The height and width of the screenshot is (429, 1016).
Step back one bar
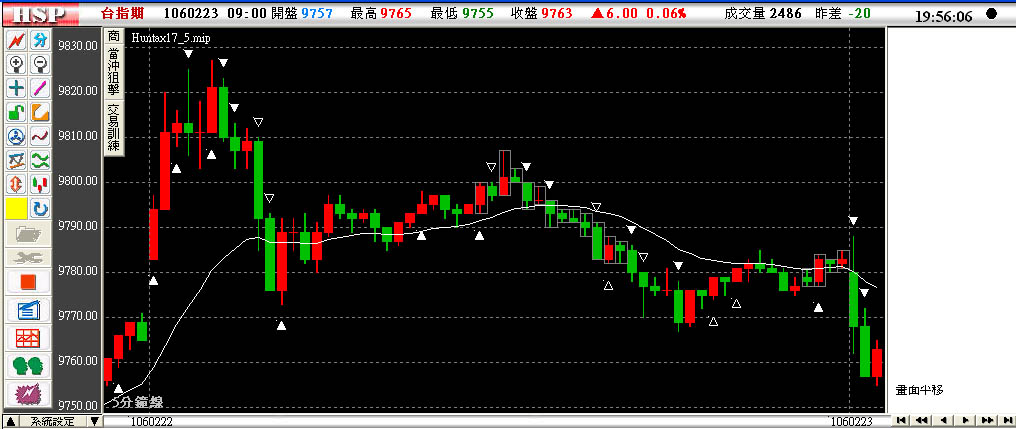point(943,420)
